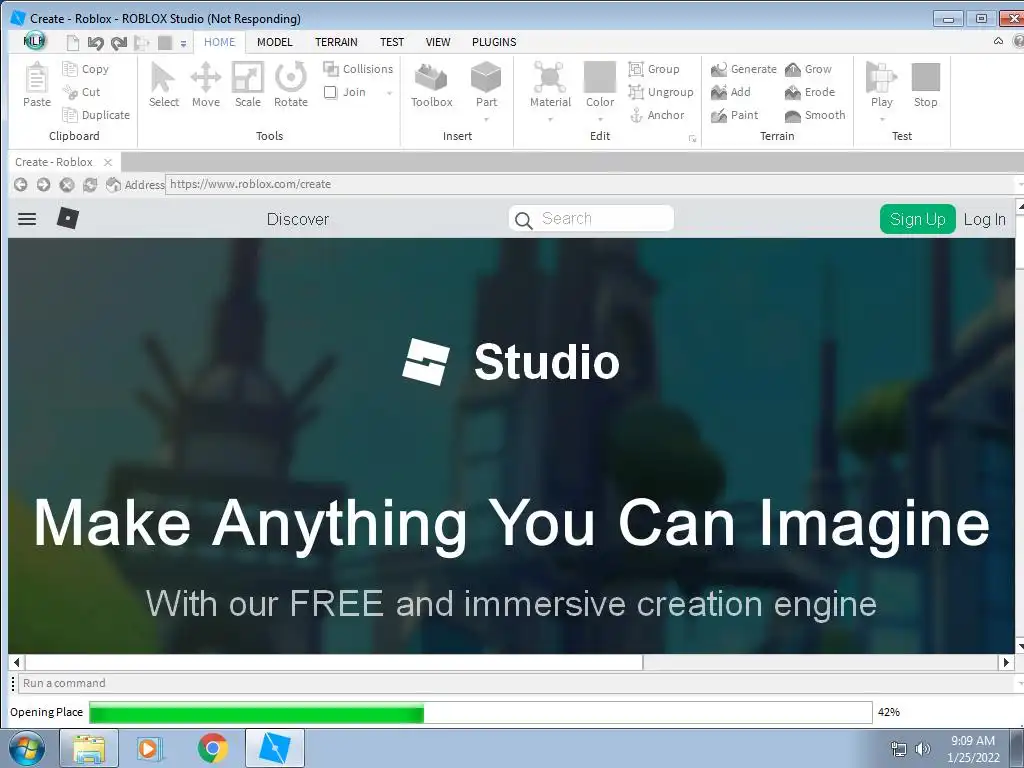The image size is (1024, 768).
Task: Switch to the TEST ribbon tab
Action: click(x=392, y=42)
